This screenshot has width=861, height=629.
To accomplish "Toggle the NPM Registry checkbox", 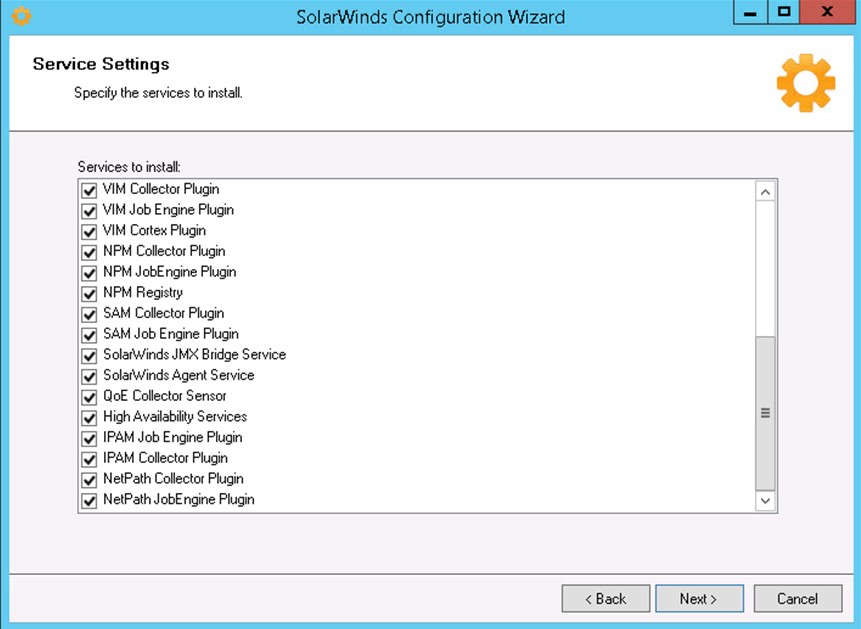I will point(90,293).
